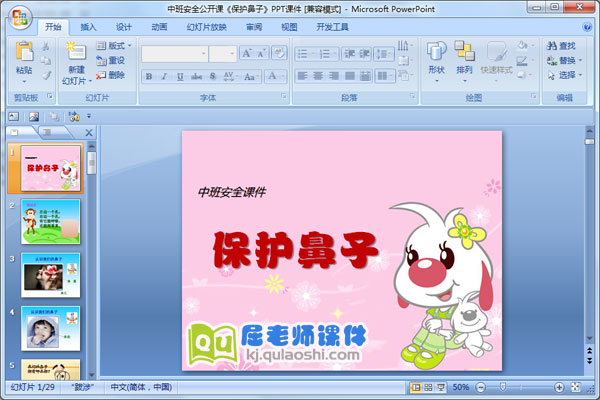Image resolution: width=600 pixels, height=400 pixels.
Task: Click the Decrease Indent icon
Action: pyautogui.click(x=349, y=54)
